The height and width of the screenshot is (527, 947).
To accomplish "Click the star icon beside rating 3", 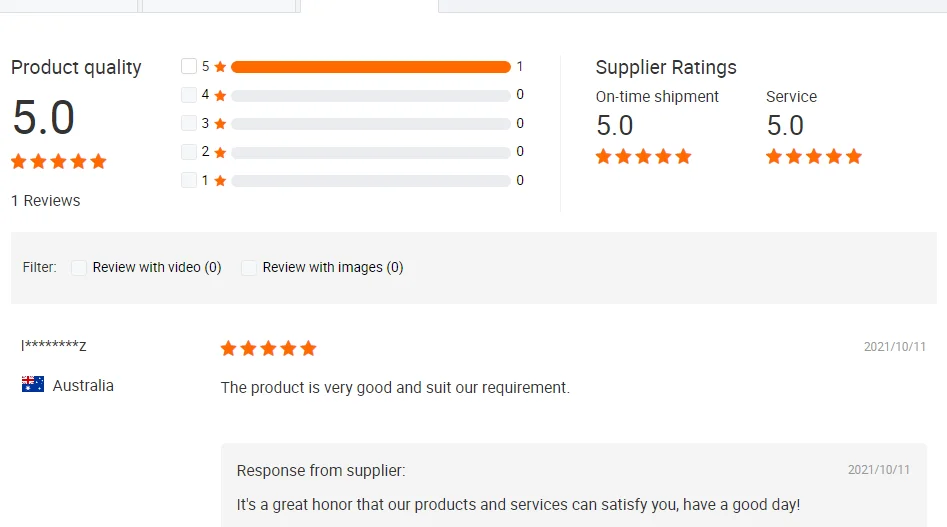I will (220, 124).
